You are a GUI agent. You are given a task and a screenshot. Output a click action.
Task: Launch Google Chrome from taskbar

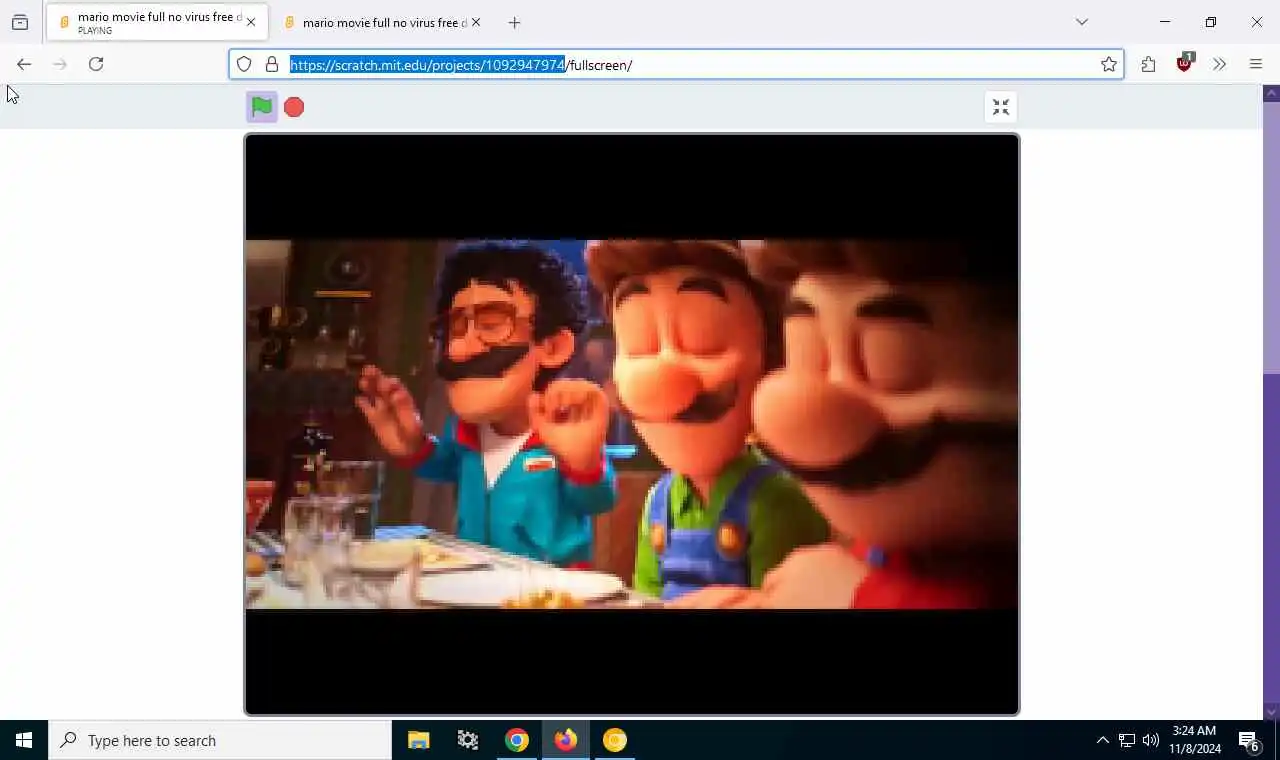pyautogui.click(x=517, y=740)
